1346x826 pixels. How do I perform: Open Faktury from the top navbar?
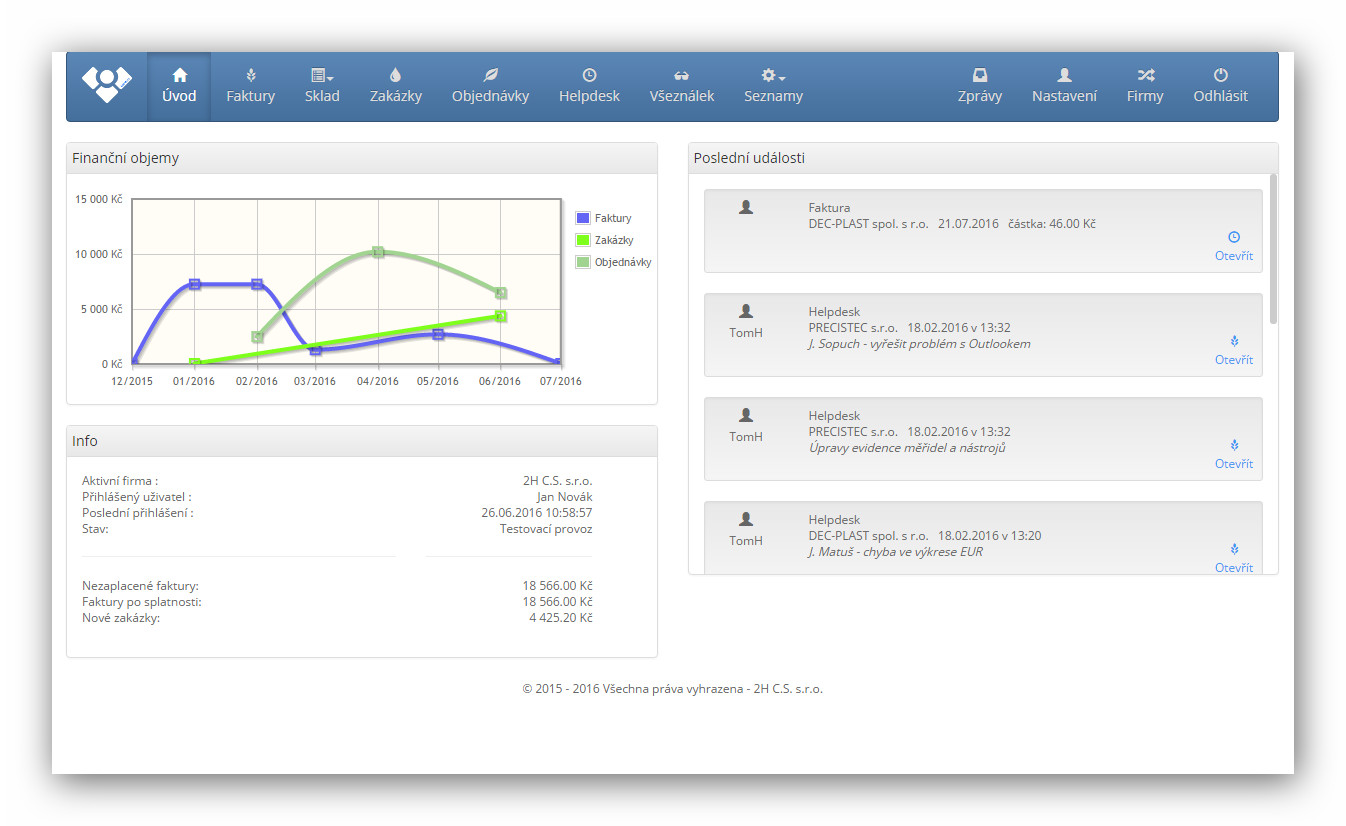tap(250, 86)
